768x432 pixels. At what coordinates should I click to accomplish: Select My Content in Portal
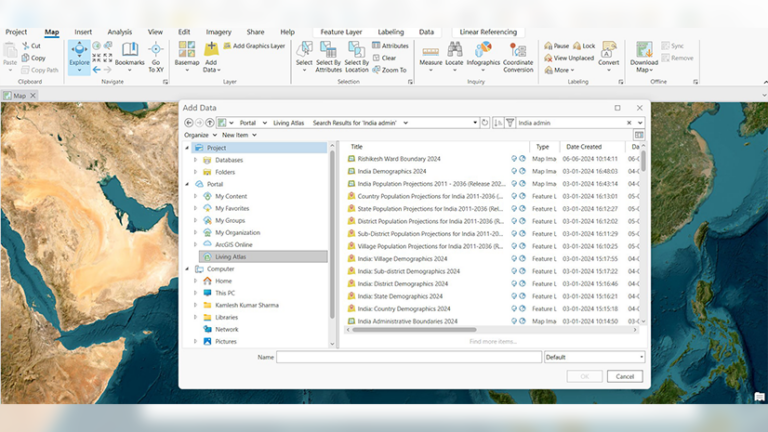click(231, 196)
